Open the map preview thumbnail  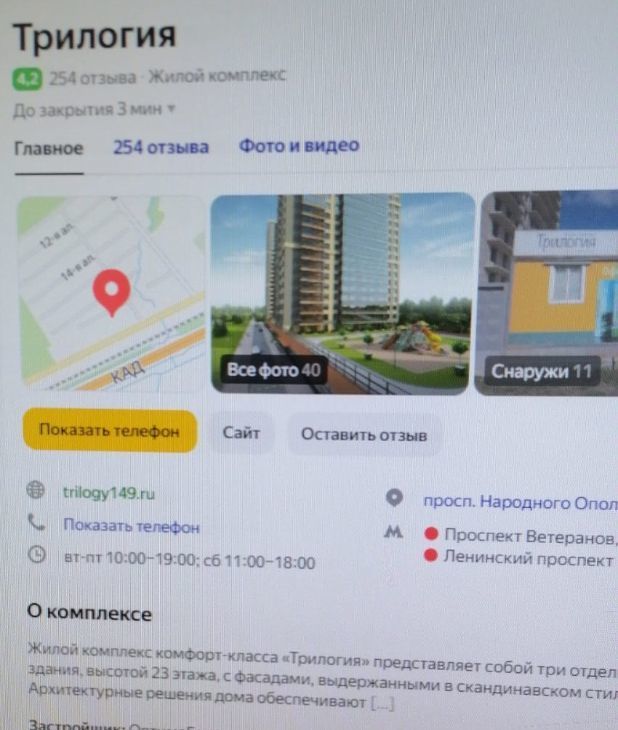coord(112,294)
